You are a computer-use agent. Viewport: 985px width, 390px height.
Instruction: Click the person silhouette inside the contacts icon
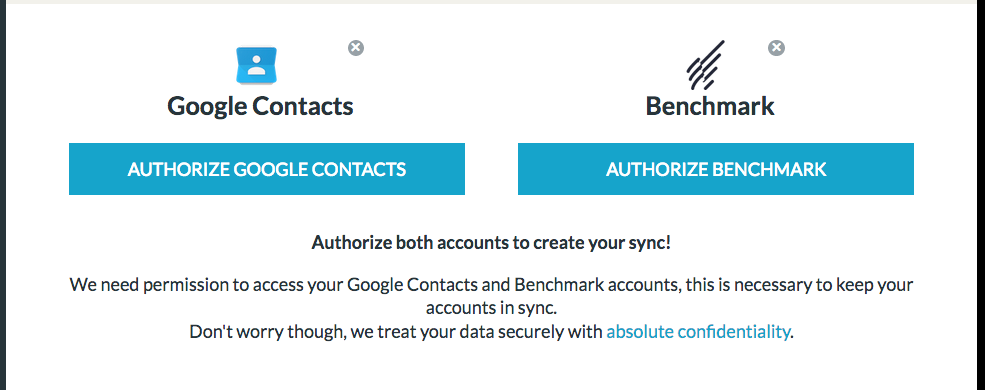click(256, 65)
